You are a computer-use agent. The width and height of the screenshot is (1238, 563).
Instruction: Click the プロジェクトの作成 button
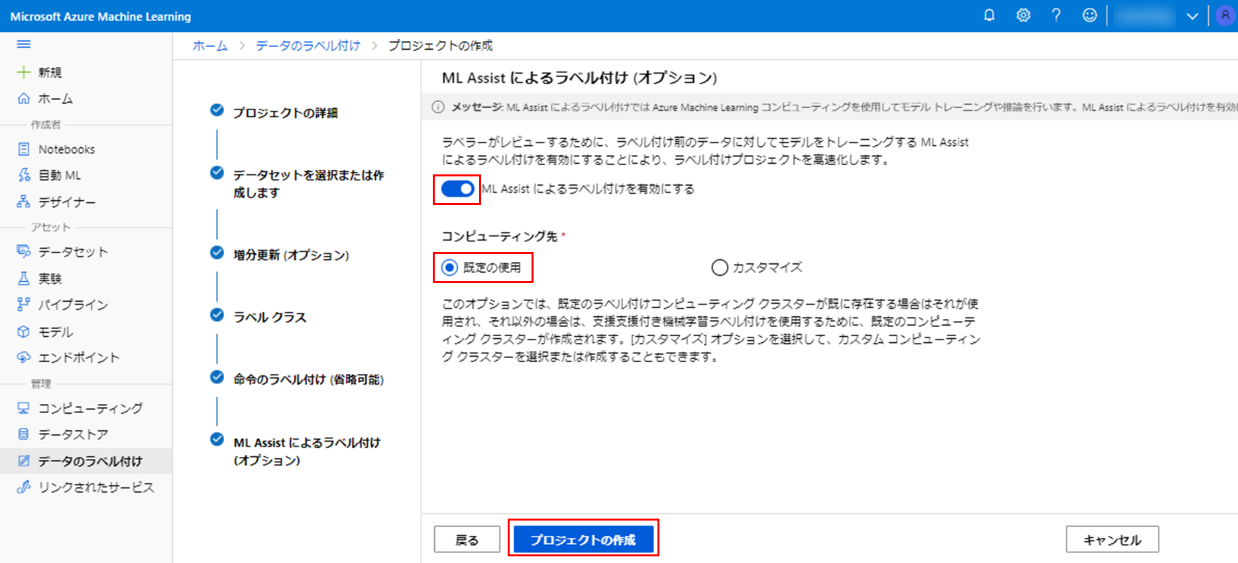(583, 540)
